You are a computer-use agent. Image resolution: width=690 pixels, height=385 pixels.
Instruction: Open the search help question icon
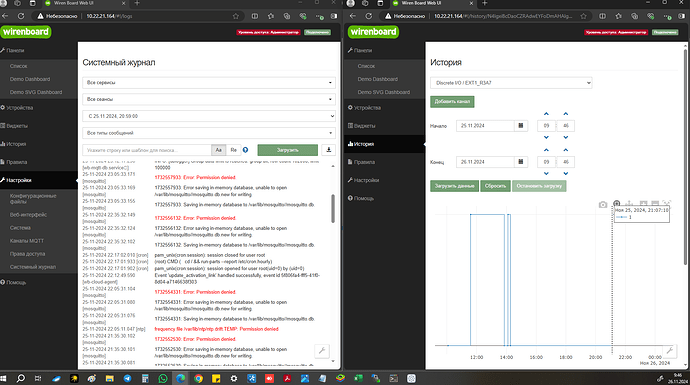coord(246,150)
